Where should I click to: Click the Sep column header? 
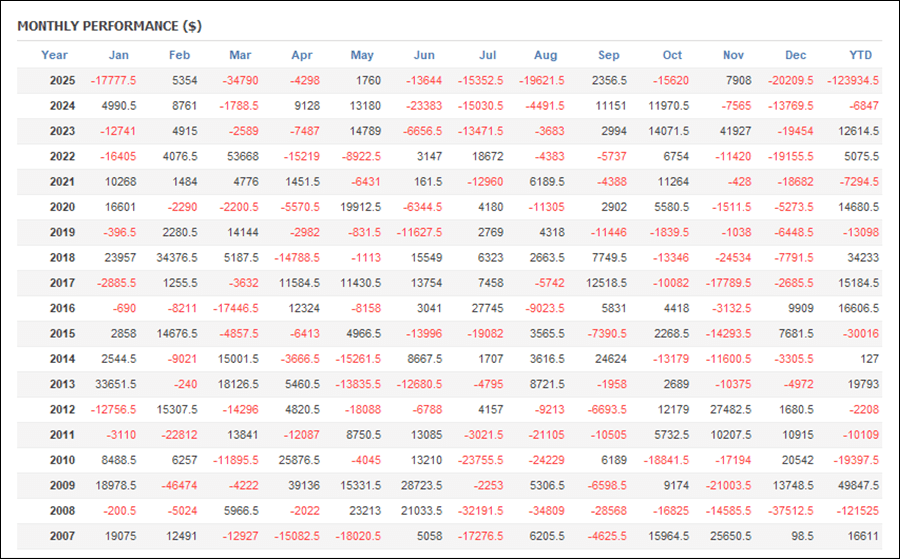(x=608, y=55)
